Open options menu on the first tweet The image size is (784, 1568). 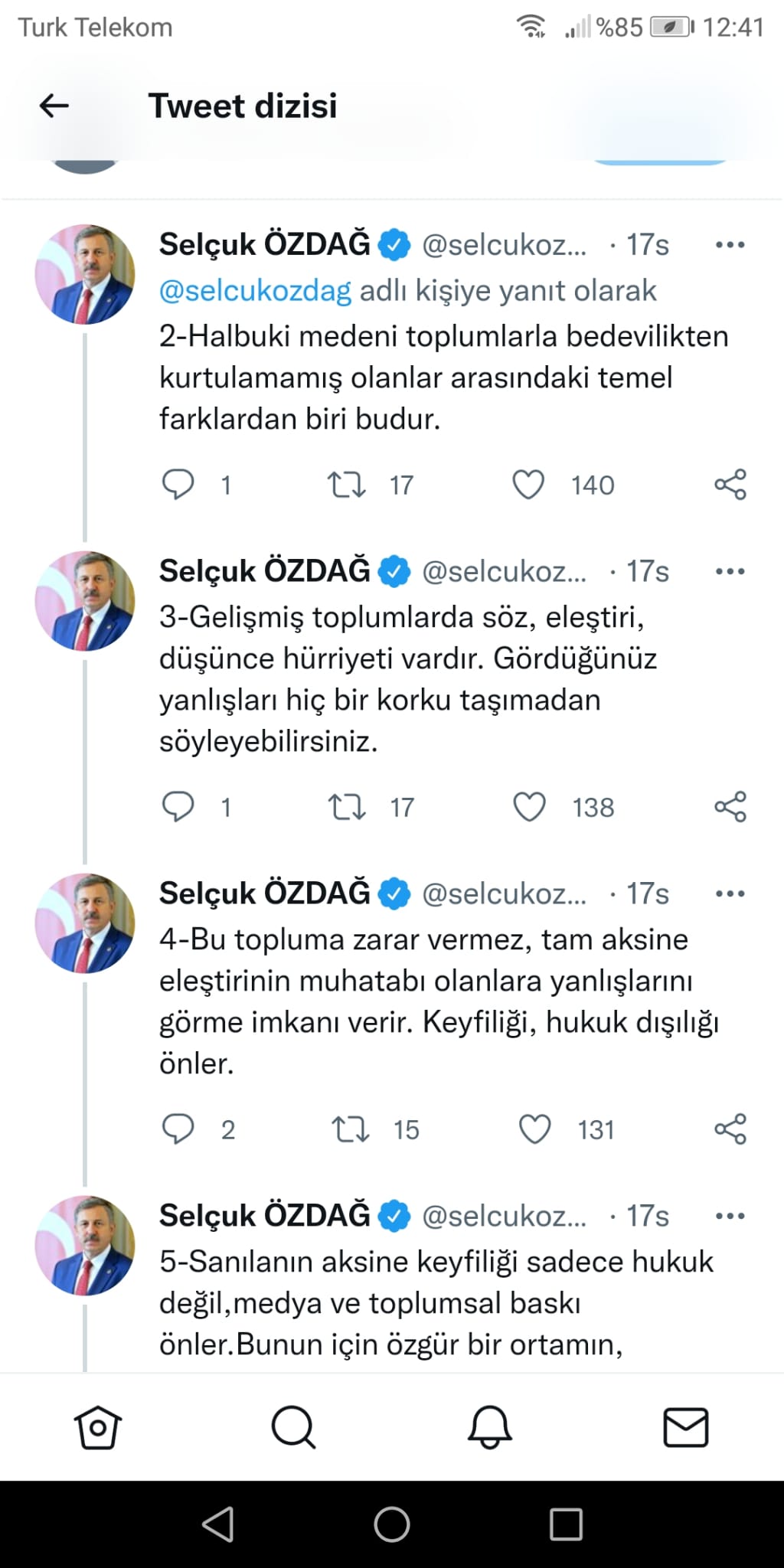(731, 243)
